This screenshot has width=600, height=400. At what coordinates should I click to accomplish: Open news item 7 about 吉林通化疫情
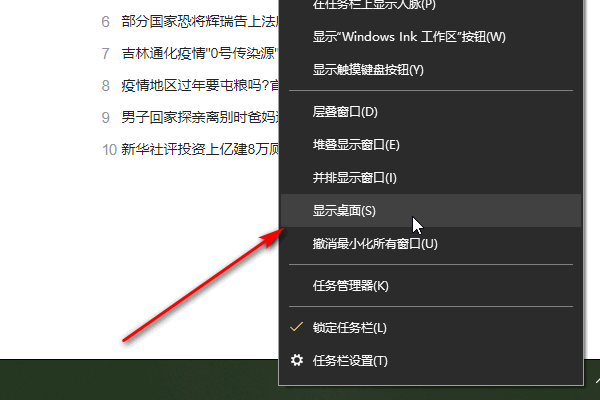tap(200, 53)
